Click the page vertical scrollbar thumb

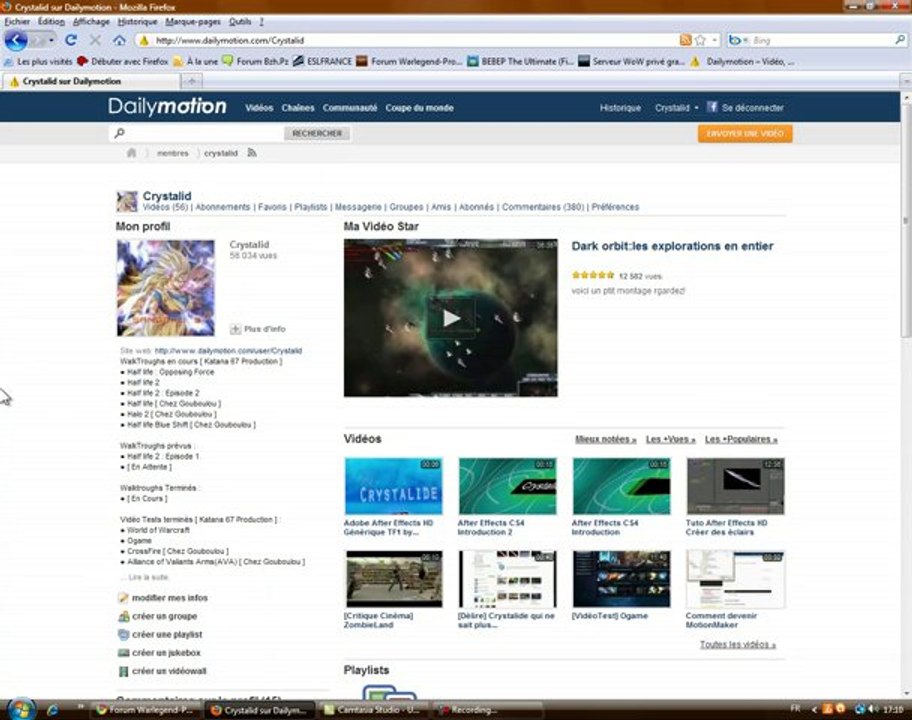[906, 219]
